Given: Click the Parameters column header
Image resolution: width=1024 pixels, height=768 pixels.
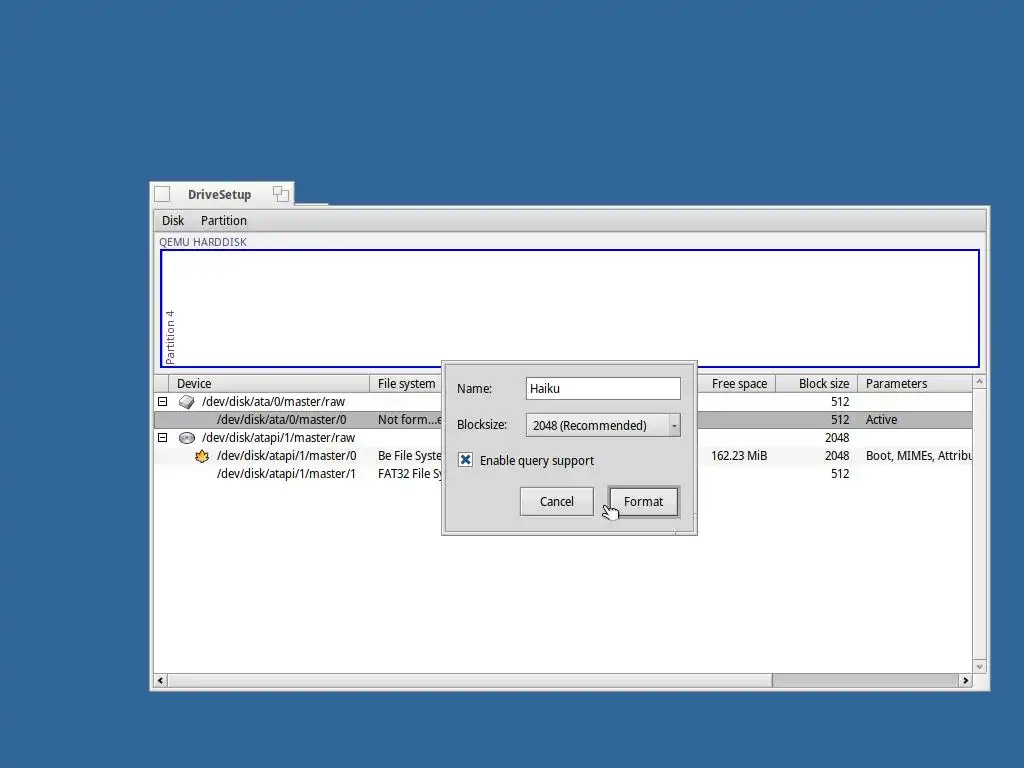Looking at the screenshot, I should [x=914, y=383].
